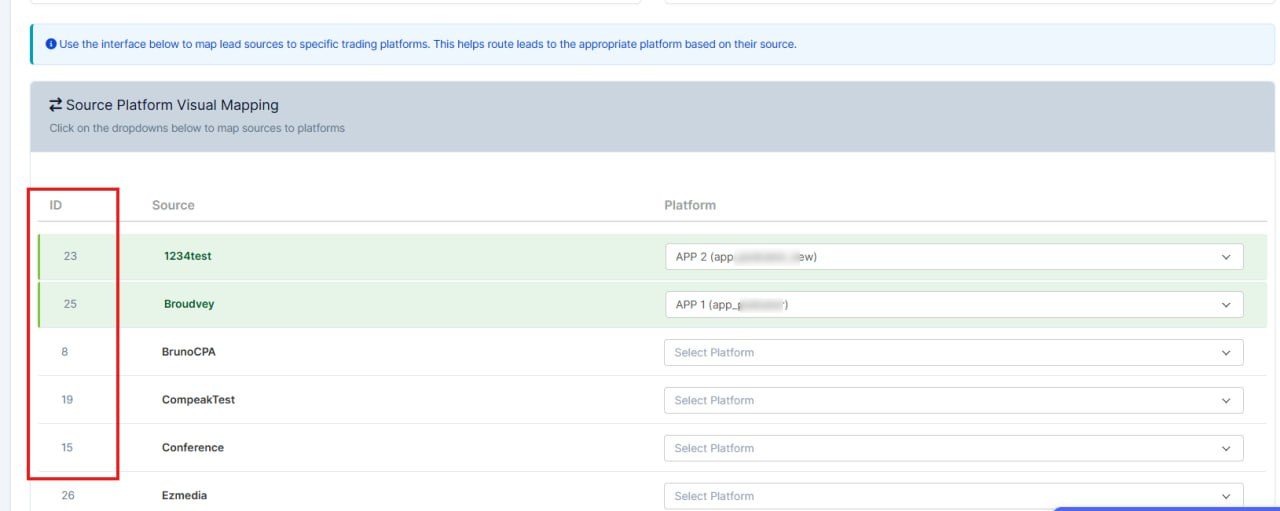This screenshot has height=511, width=1280.
Task: Open the Select Platform dropdown for Ezmedia
Action: 953,496
